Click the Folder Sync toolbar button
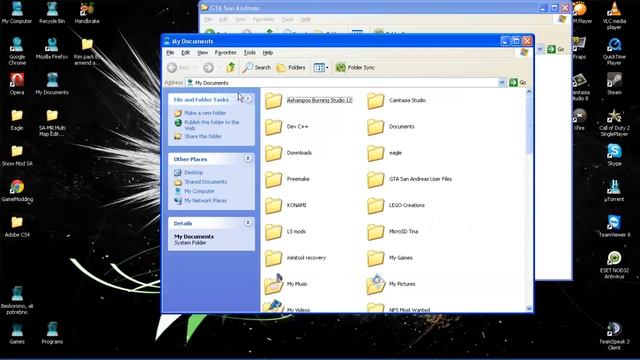The width and height of the screenshot is (640, 360). point(355,67)
